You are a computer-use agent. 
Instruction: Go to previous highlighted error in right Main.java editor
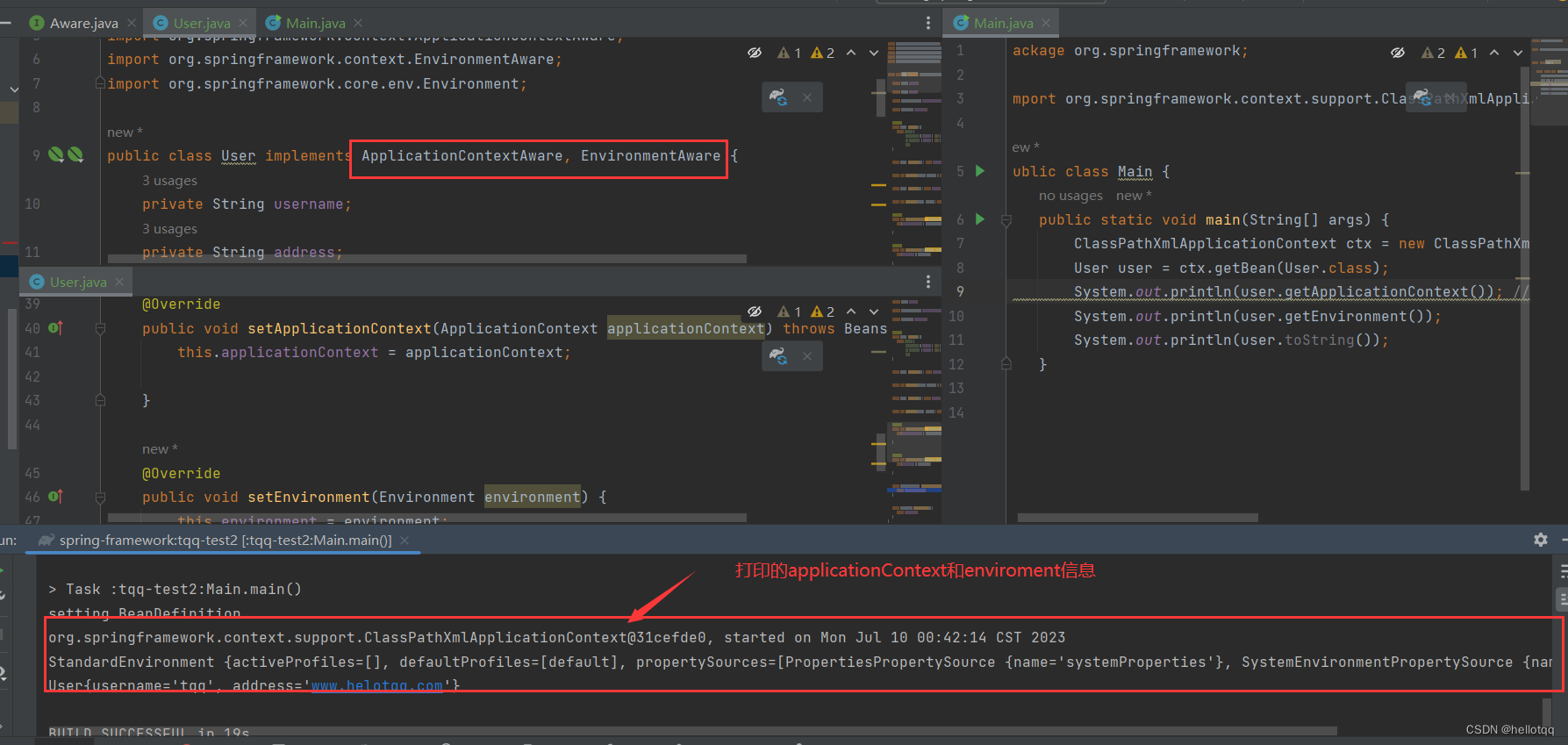tap(1494, 53)
